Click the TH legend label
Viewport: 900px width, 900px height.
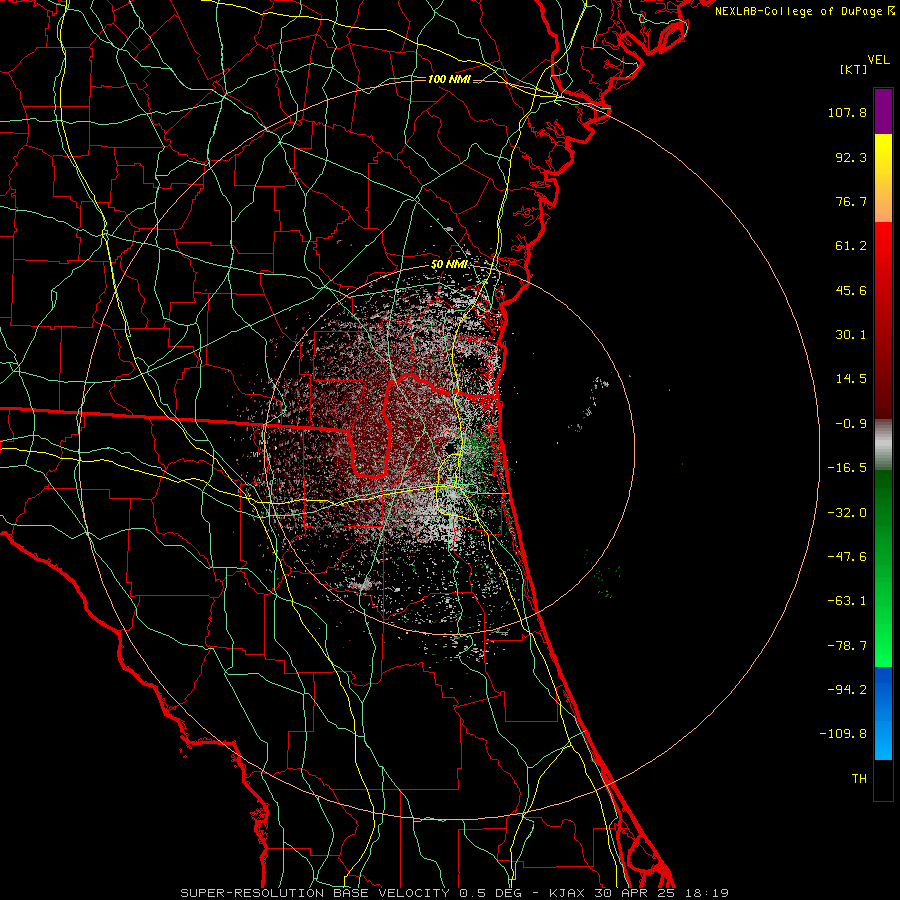coord(859,778)
